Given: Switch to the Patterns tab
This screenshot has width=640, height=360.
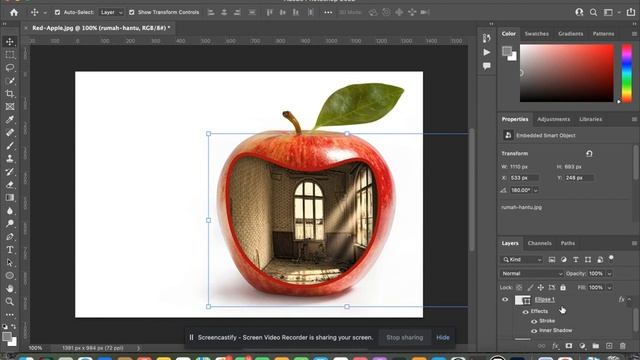Looking at the screenshot, I should pyautogui.click(x=603, y=34).
